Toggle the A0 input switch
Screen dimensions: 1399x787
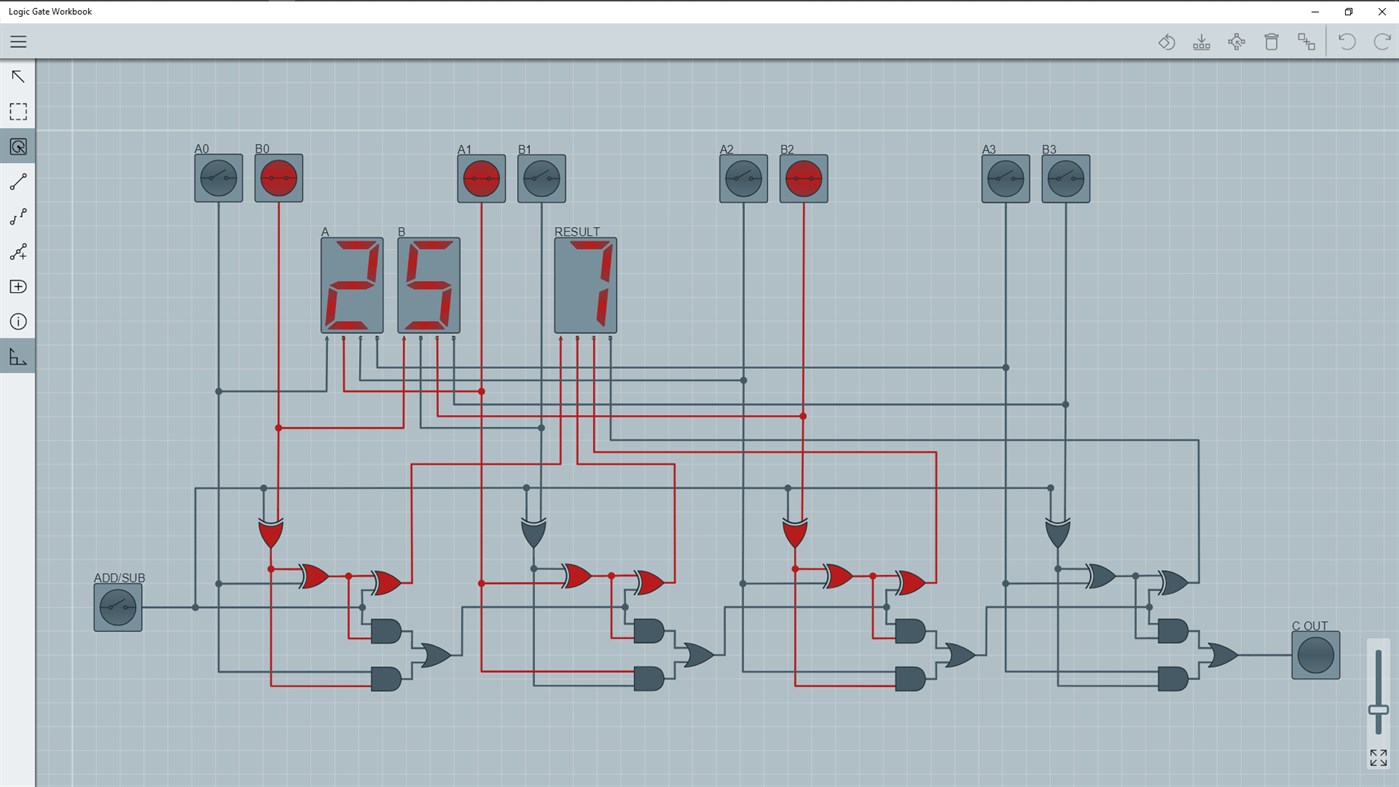point(218,177)
